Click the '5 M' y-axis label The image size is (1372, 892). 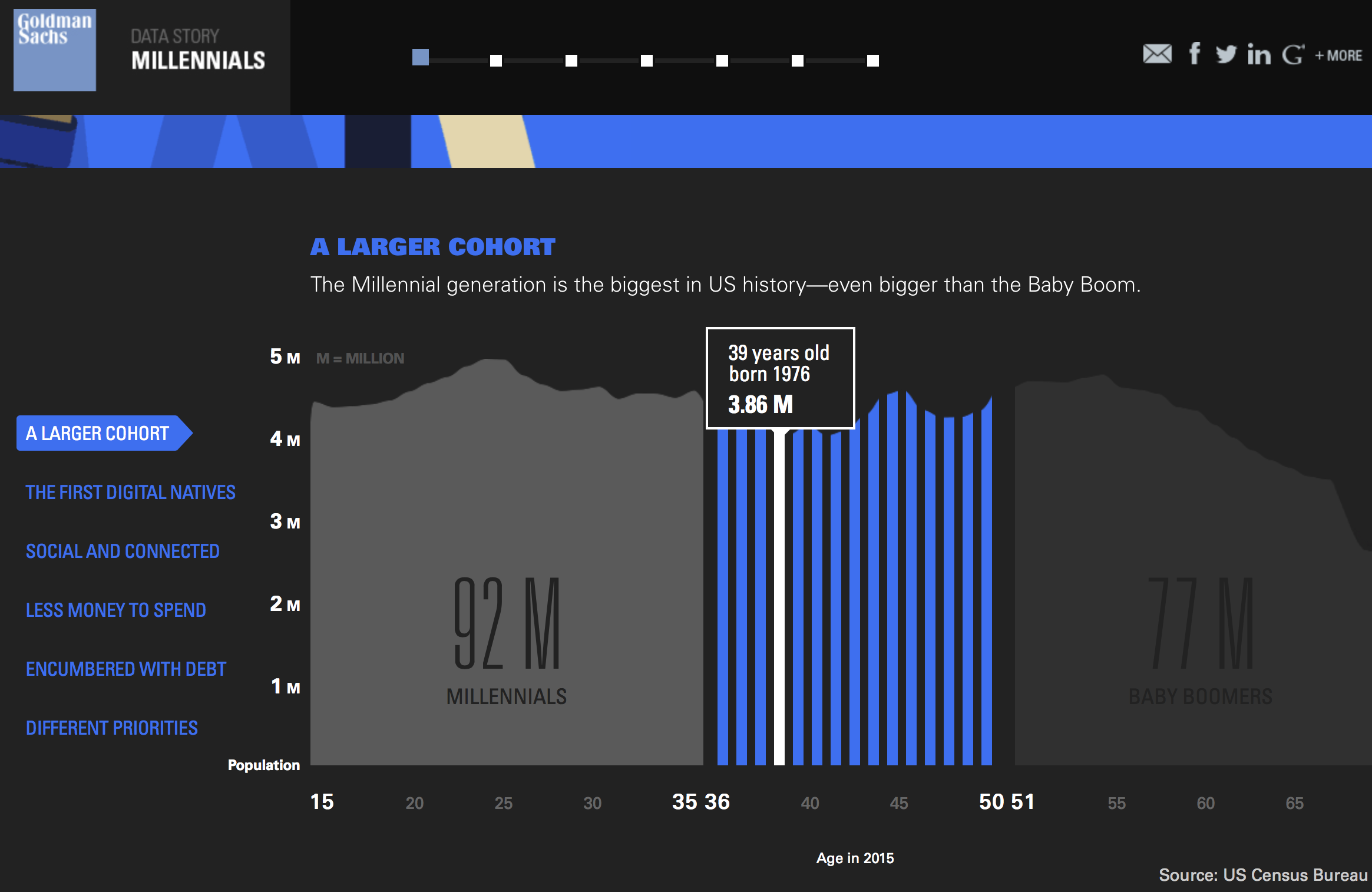pos(285,356)
